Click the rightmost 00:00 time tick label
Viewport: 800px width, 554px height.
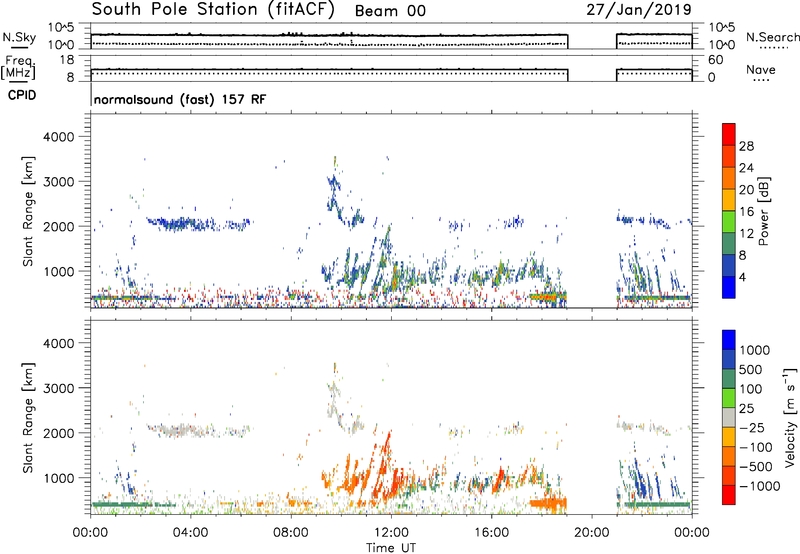[692, 533]
